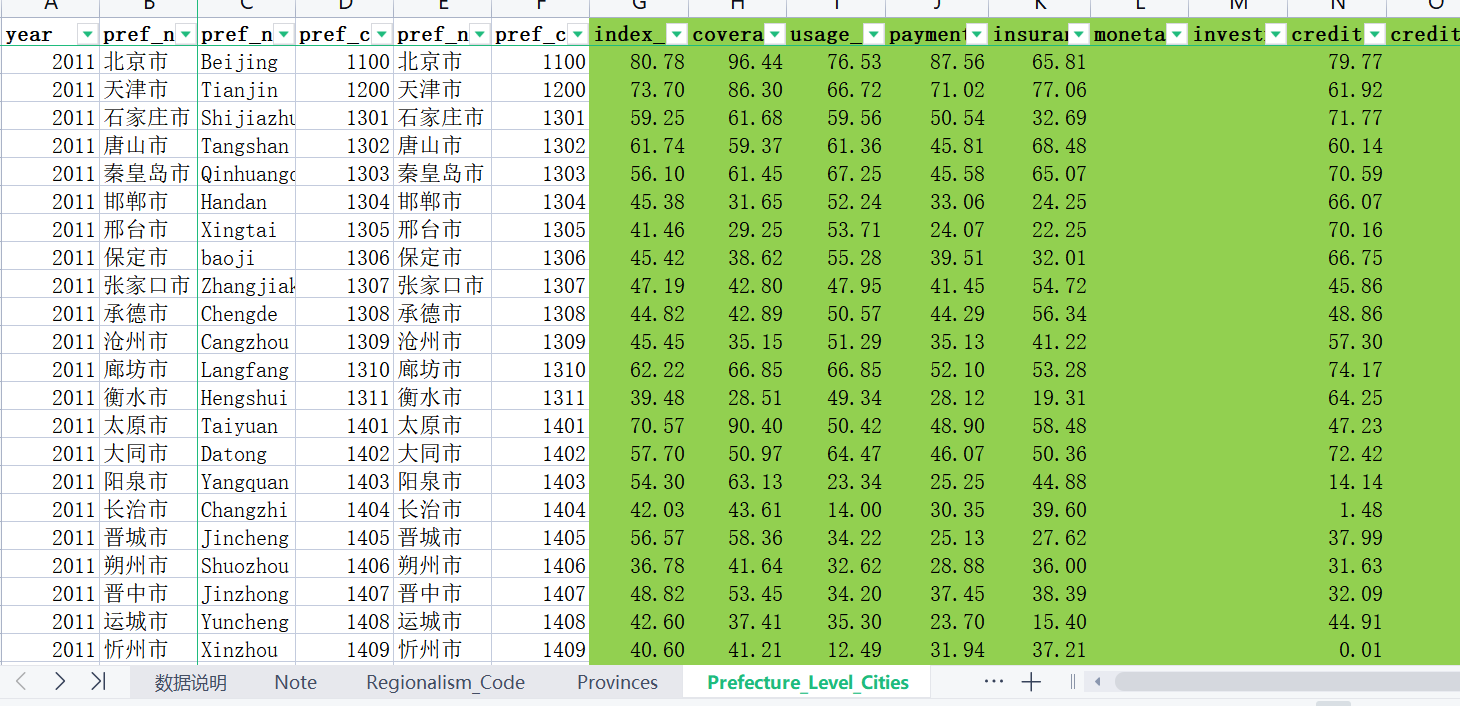Open the insuran column filter dropdown
Viewport: 1460px width, 706px height.
(1077, 35)
